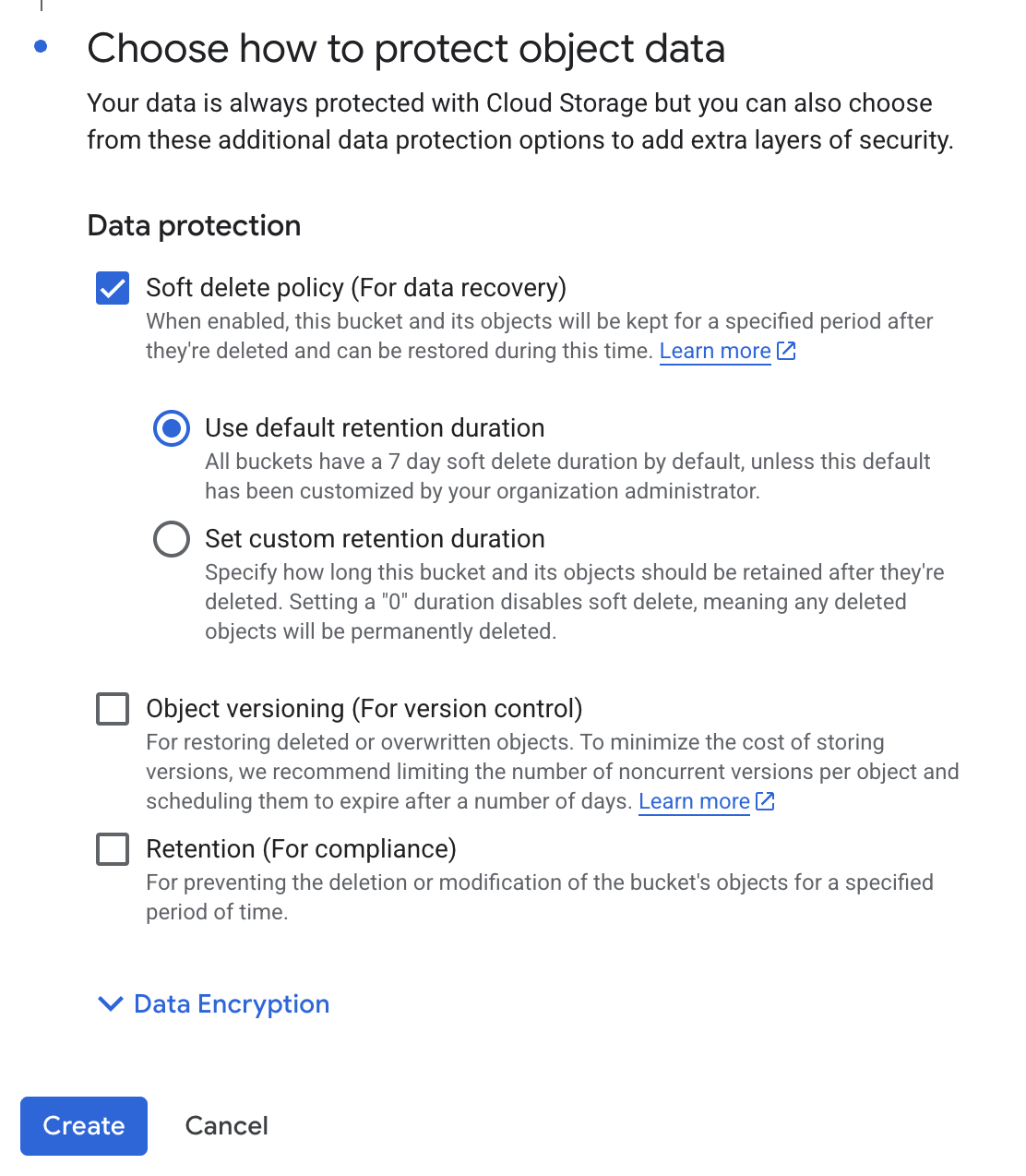Click external link icon after soft delete Learn more

click(786, 351)
